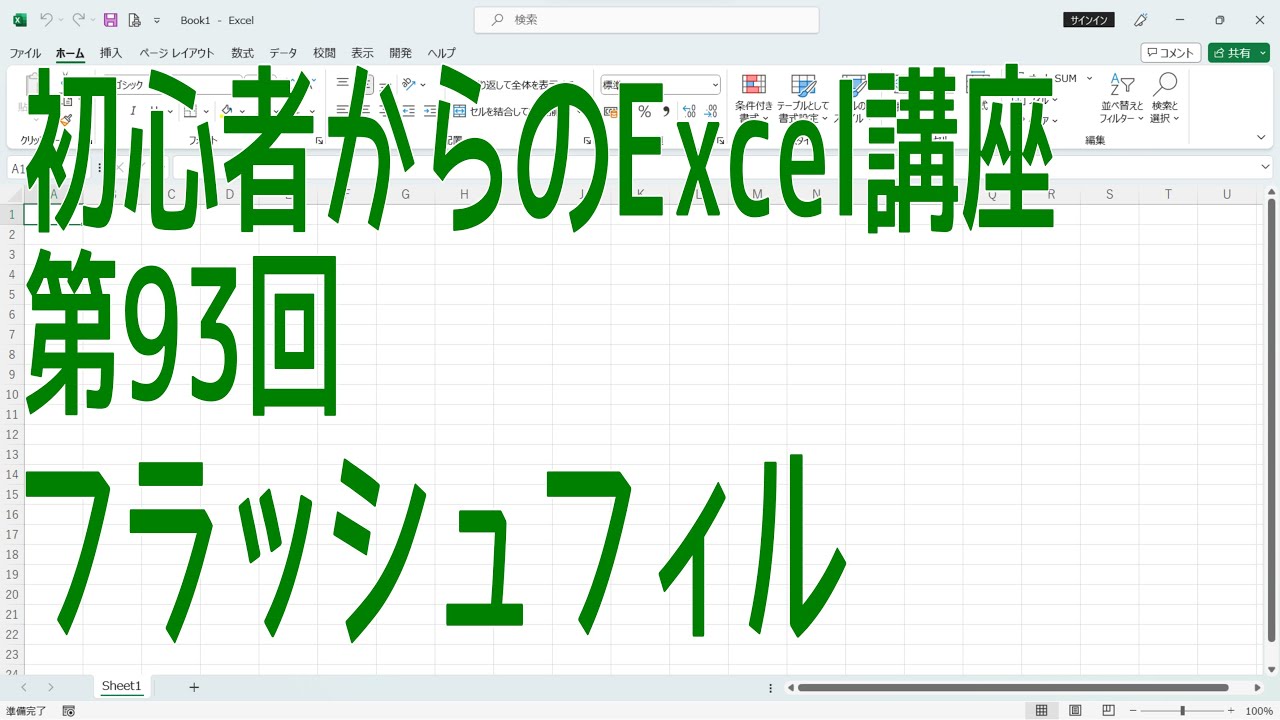The width and height of the screenshot is (1280, 720).
Task: Open the 校閲 tab
Action: (x=324, y=53)
